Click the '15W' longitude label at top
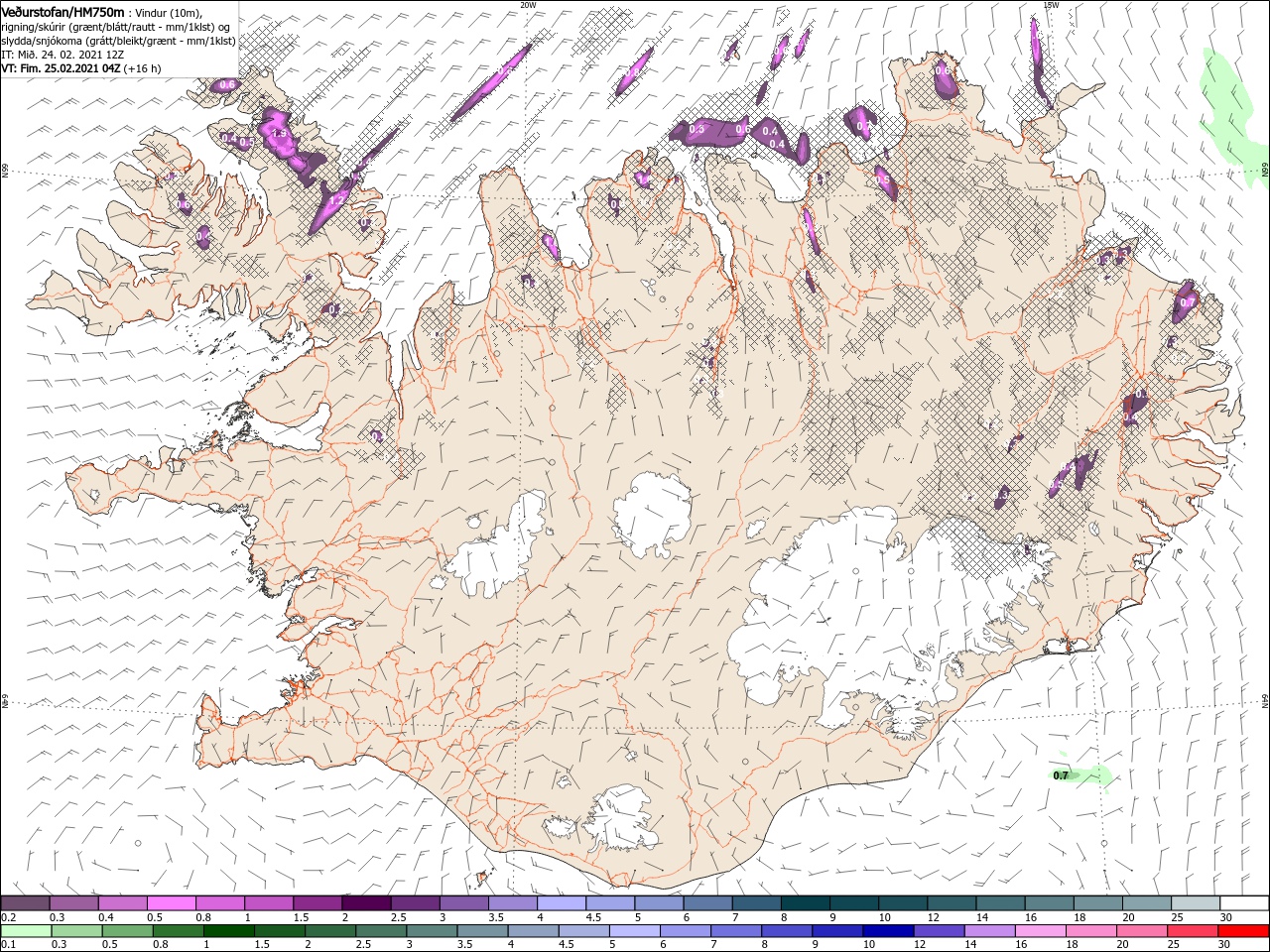This screenshot has width=1270, height=952. tap(1051, 5)
